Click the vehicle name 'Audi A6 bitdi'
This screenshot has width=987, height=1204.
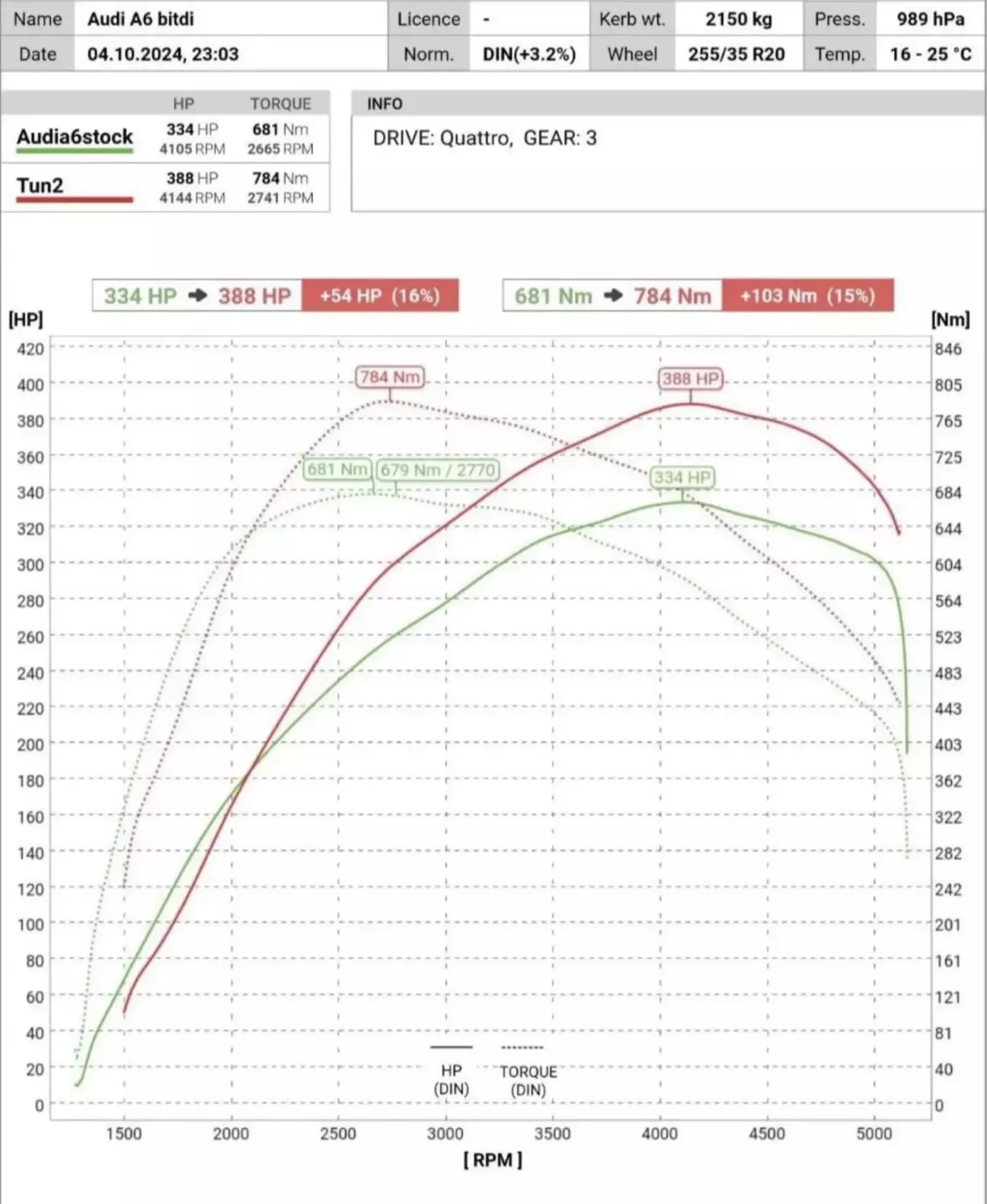click(141, 19)
